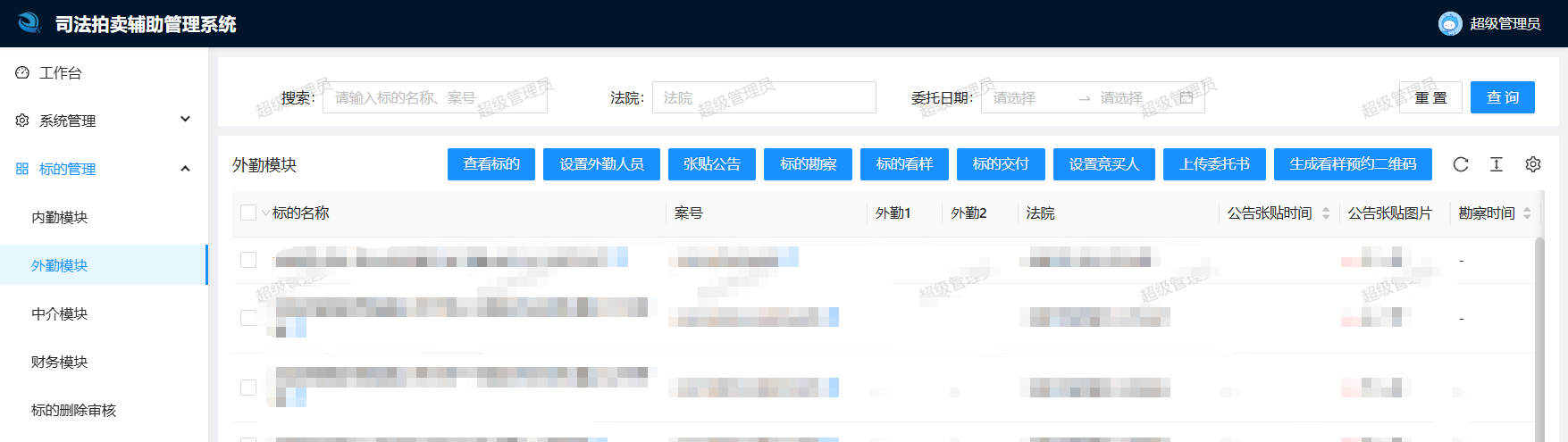Screen dimensions: 1568x442
Task: Toggle the select-all header checkbox
Action: tap(248, 213)
